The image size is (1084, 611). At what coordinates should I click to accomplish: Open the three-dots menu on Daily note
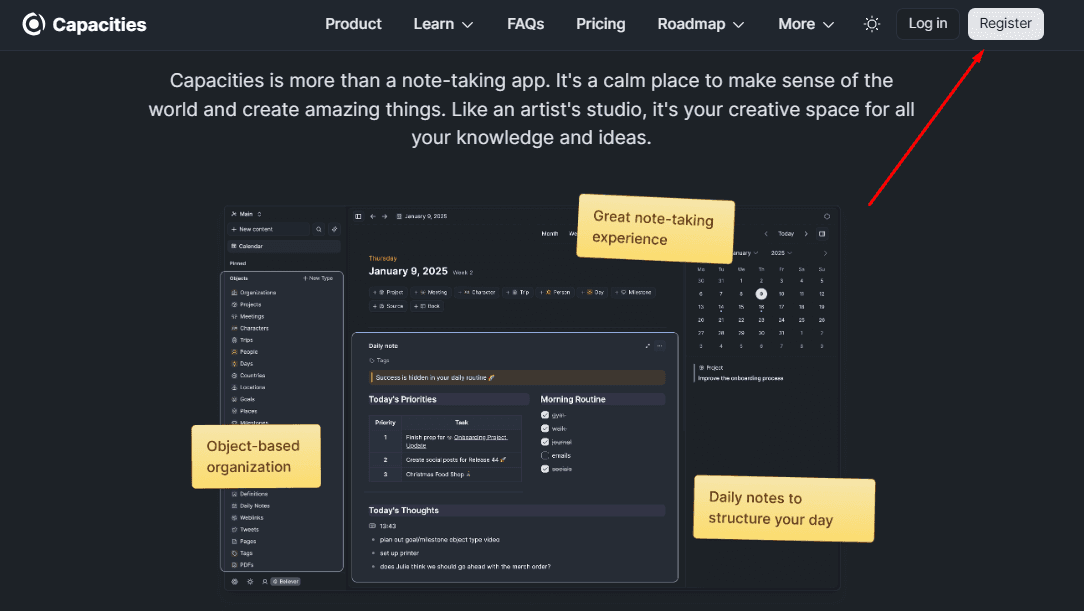click(660, 346)
